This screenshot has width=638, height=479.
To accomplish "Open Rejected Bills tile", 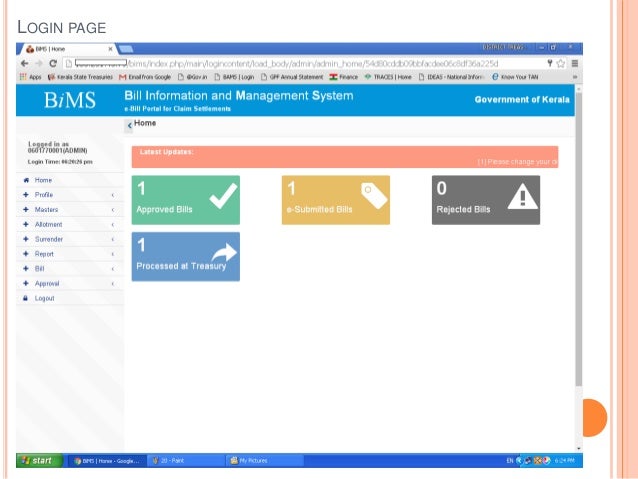I will [x=486, y=200].
